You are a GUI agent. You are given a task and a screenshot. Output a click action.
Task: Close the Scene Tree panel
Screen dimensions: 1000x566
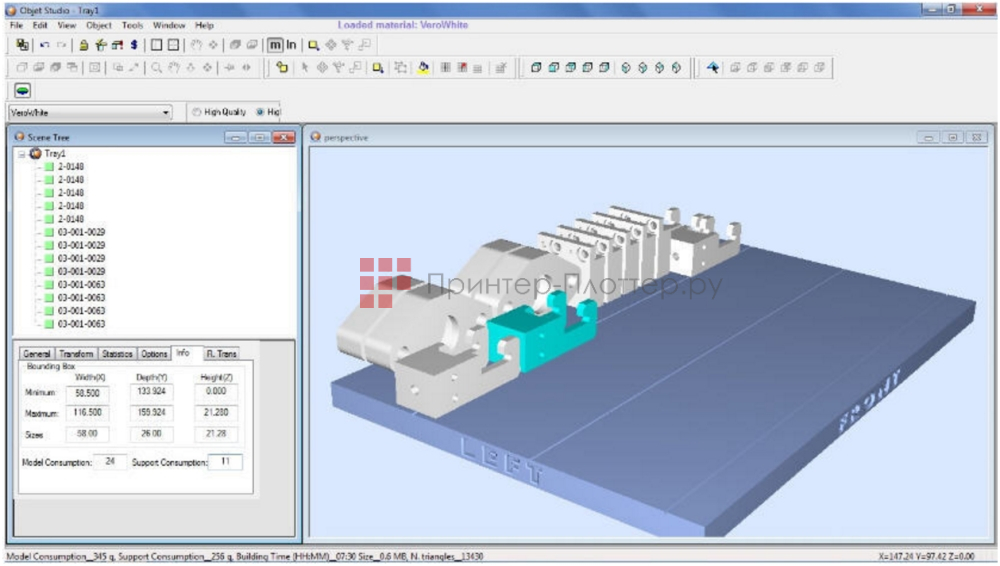pyautogui.click(x=283, y=137)
